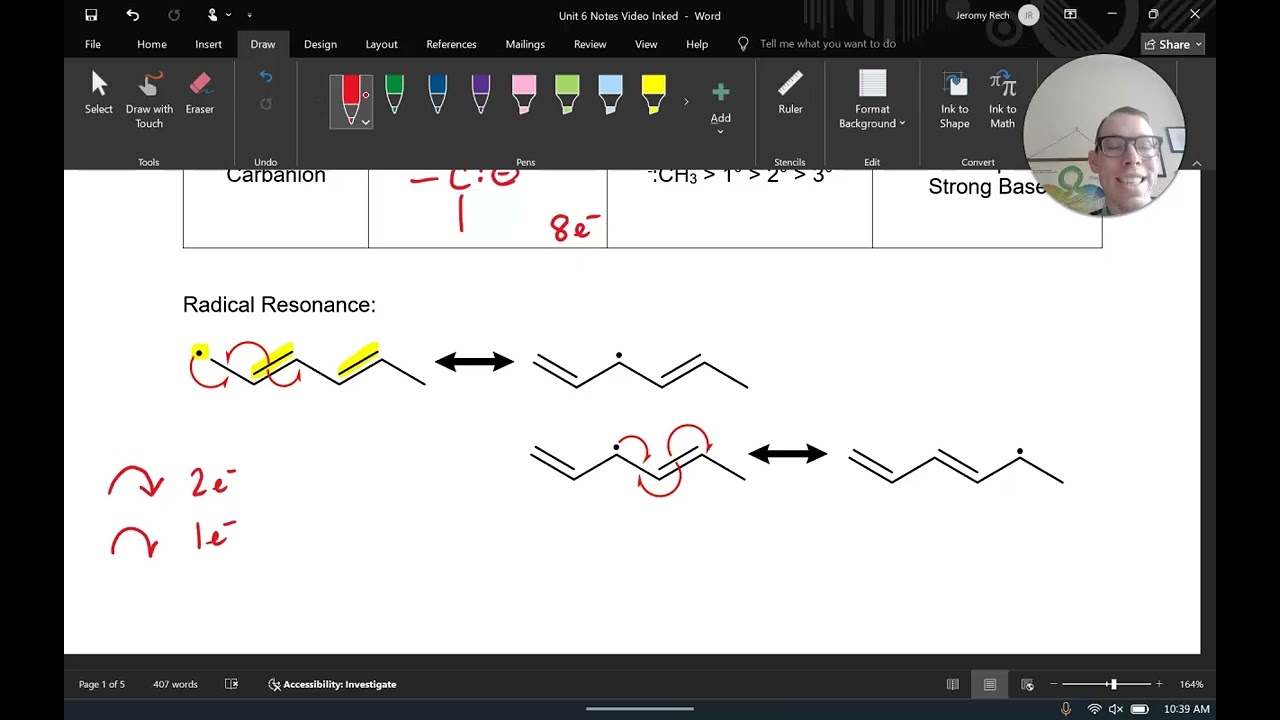Click the volume tray icon
This screenshot has width=1280, height=720.
(1116, 709)
